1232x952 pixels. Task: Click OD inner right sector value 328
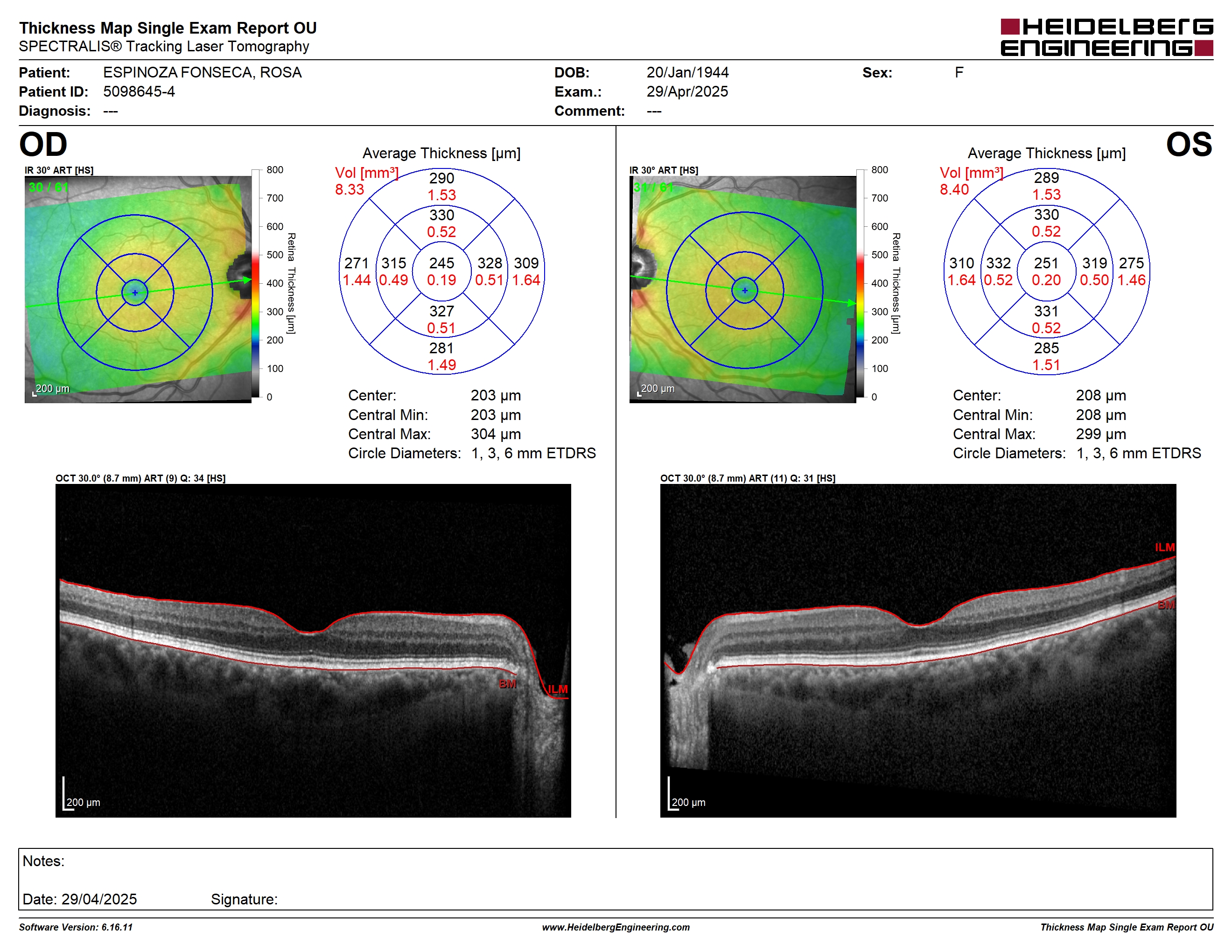489,263
